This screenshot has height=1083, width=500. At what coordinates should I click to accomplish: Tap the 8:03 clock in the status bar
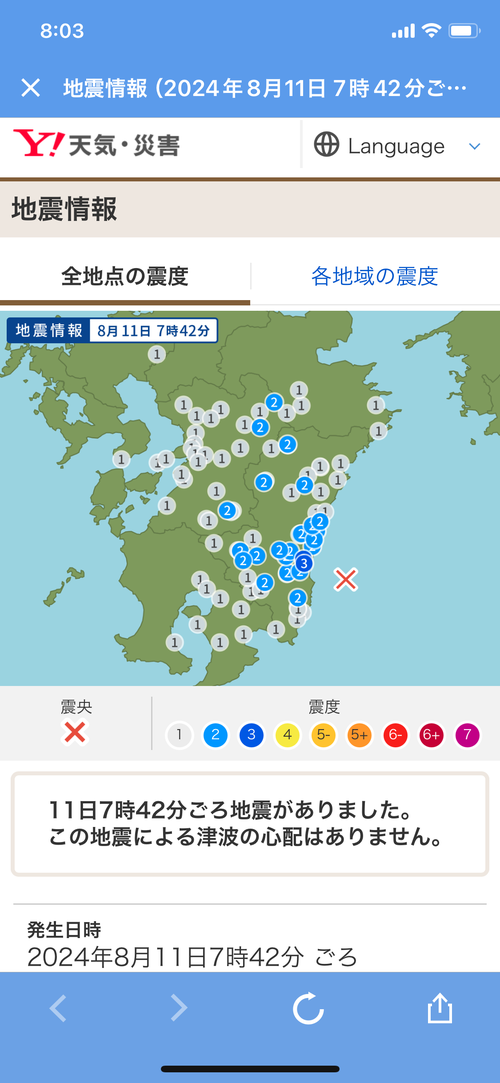(62, 31)
